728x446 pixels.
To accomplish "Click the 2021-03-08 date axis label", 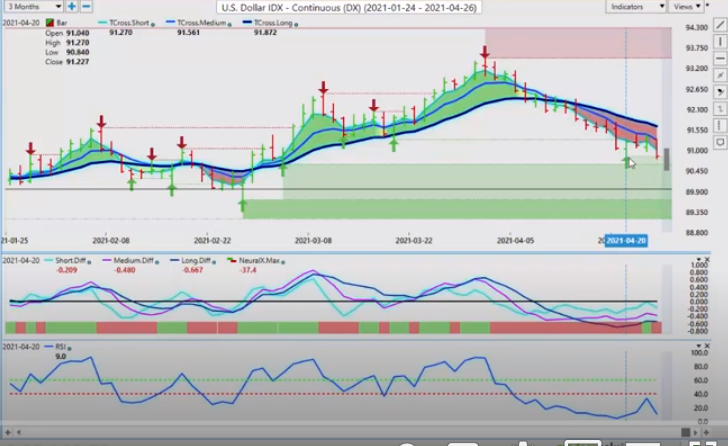I will (313, 240).
